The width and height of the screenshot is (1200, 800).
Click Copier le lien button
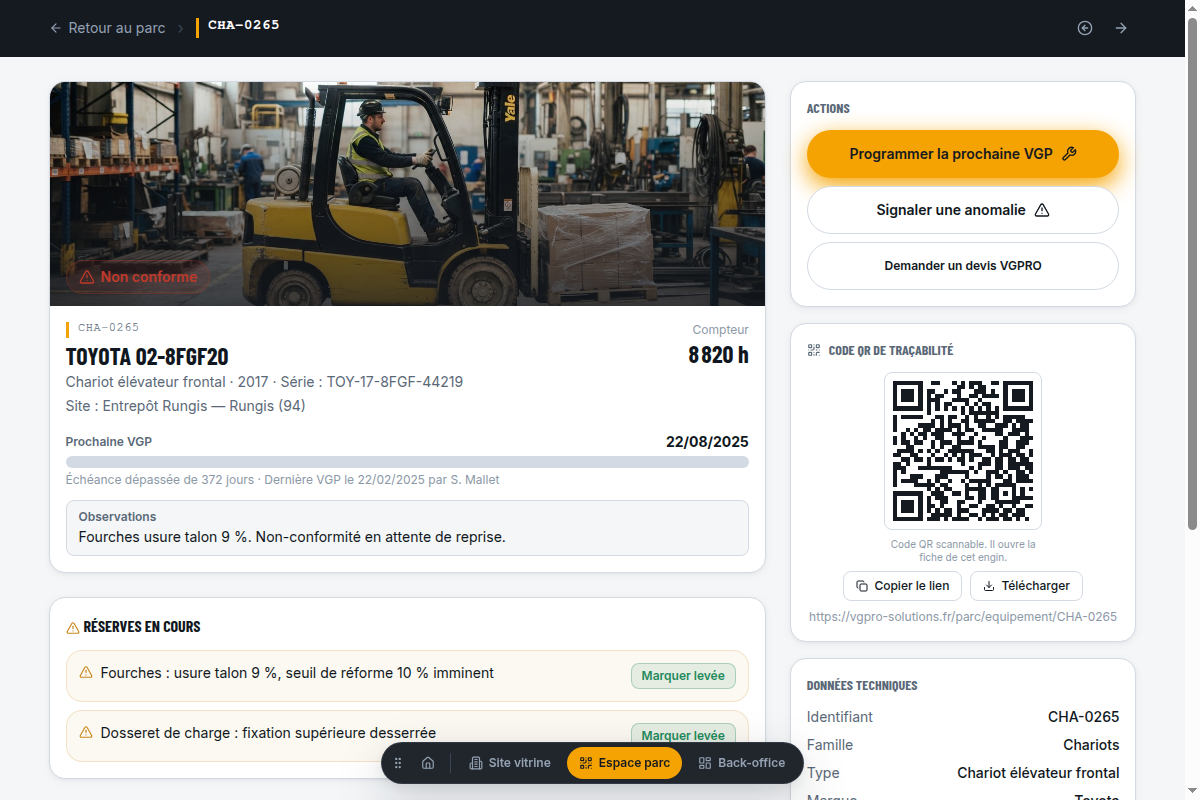point(902,586)
